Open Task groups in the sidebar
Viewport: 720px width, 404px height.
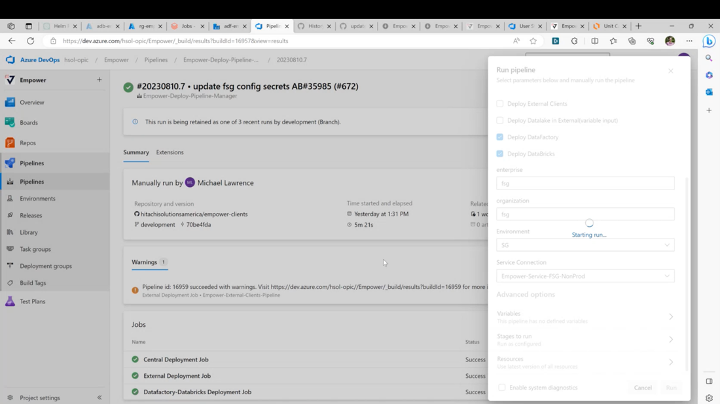click(35, 249)
